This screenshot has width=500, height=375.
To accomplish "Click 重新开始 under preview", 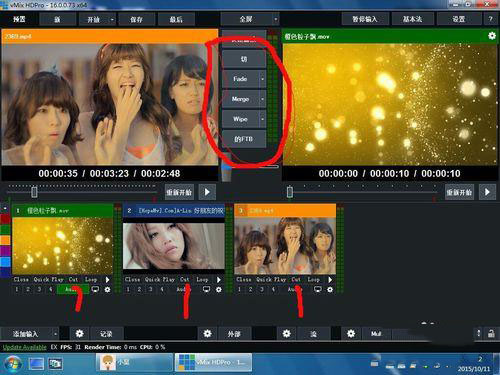I will point(179,192).
